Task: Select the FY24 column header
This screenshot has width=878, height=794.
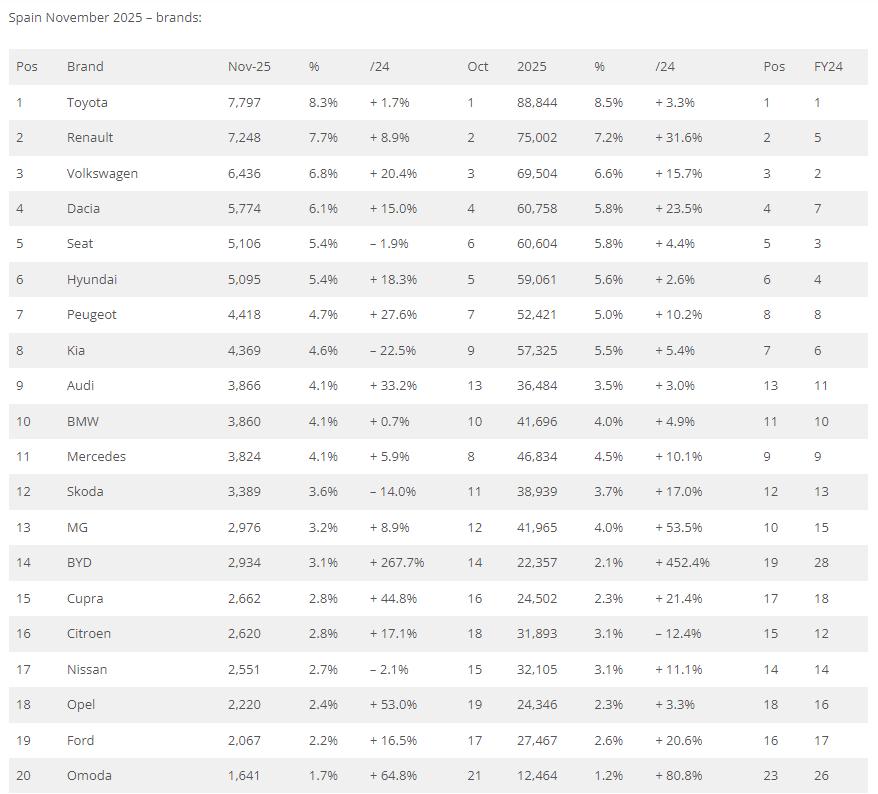Action: pyautogui.click(x=828, y=67)
